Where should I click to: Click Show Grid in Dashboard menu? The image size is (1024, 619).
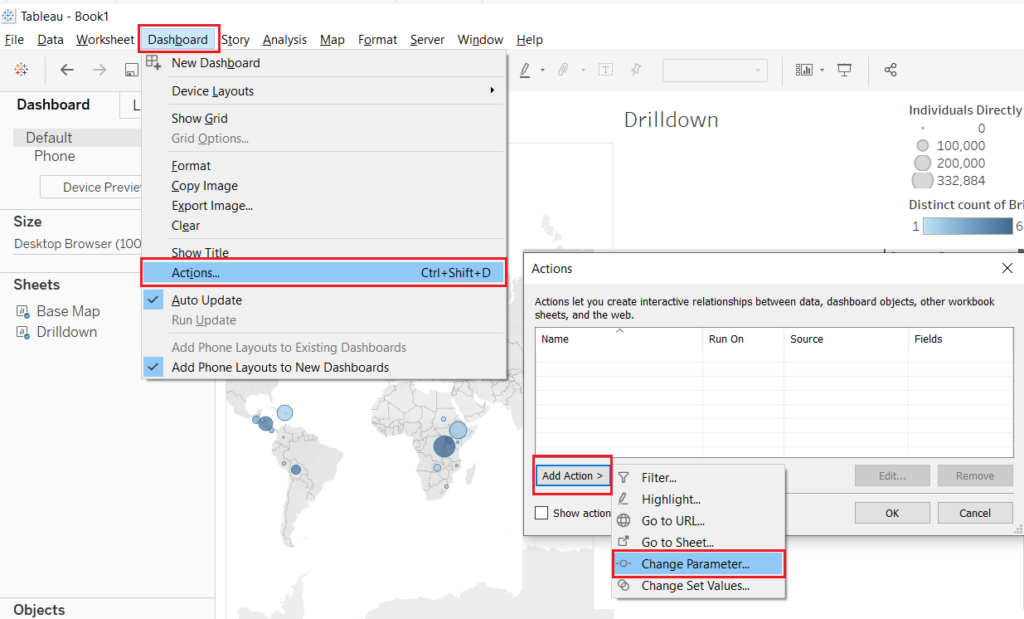pyautogui.click(x=324, y=118)
